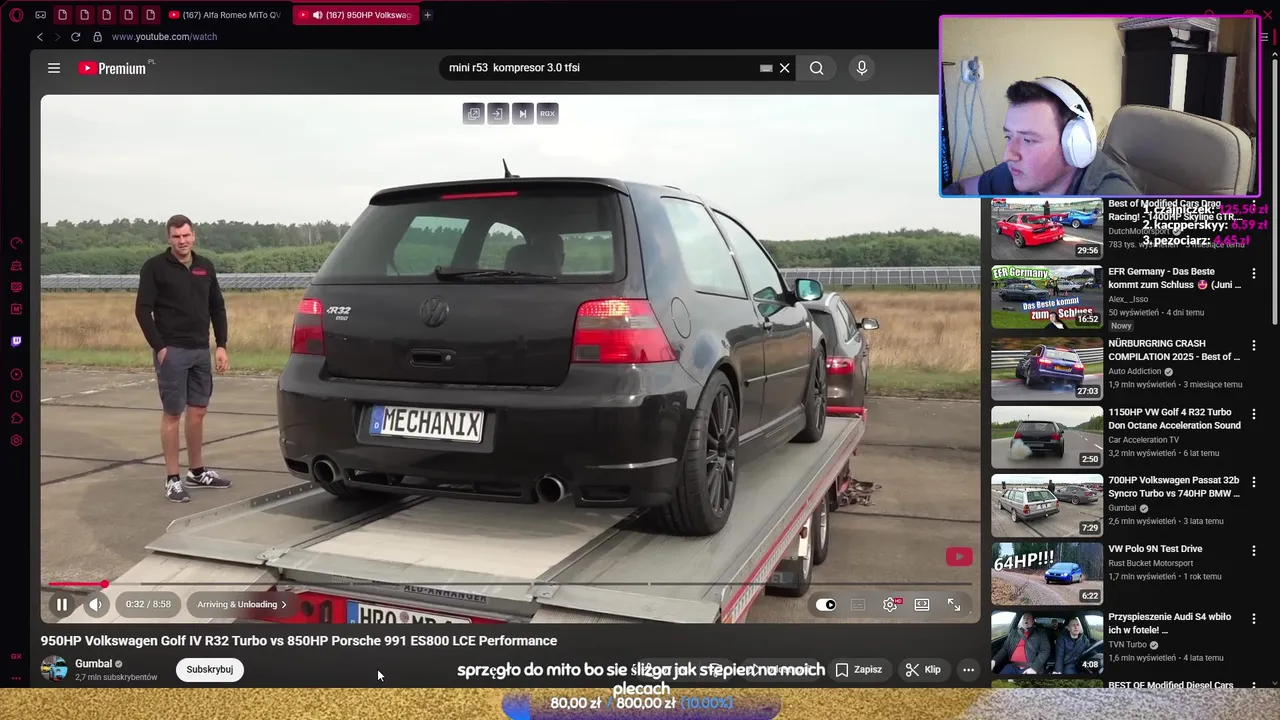Pause the video
The height and width of the screenshot is (720, 1280).
coord(62,604)
